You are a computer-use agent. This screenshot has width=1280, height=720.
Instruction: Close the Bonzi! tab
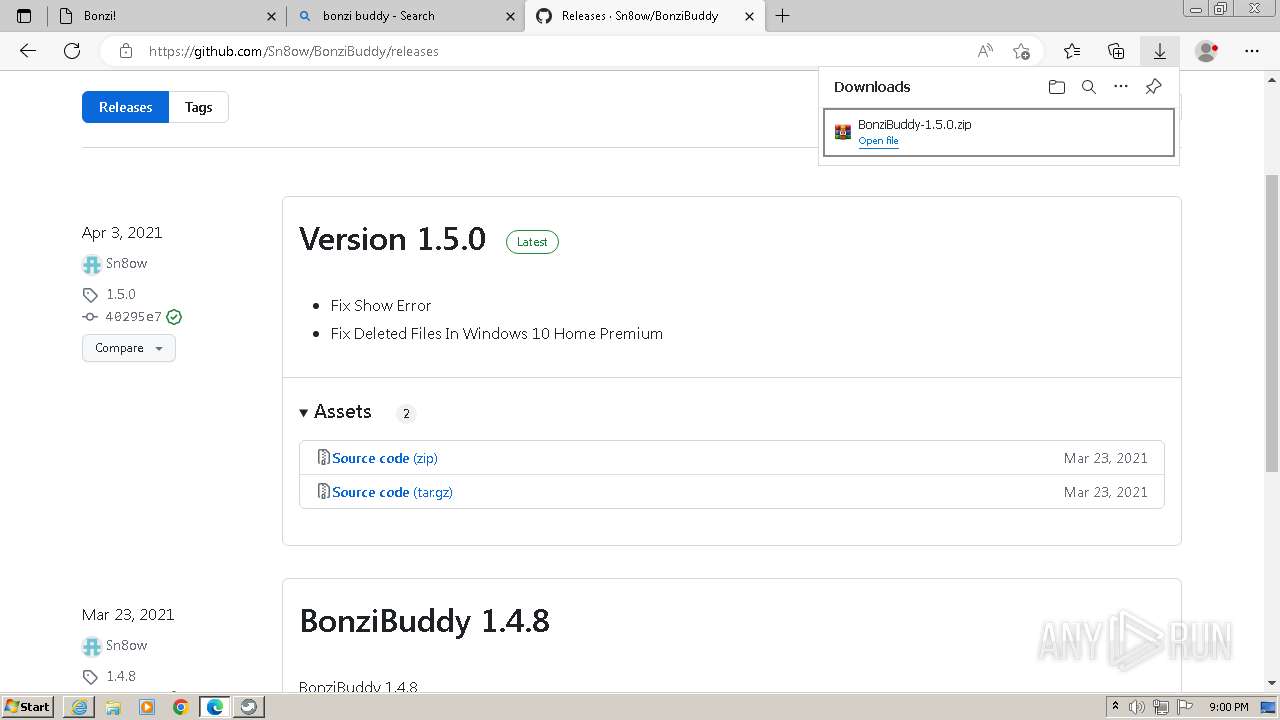pyautogui.click(x=271, y=16)
